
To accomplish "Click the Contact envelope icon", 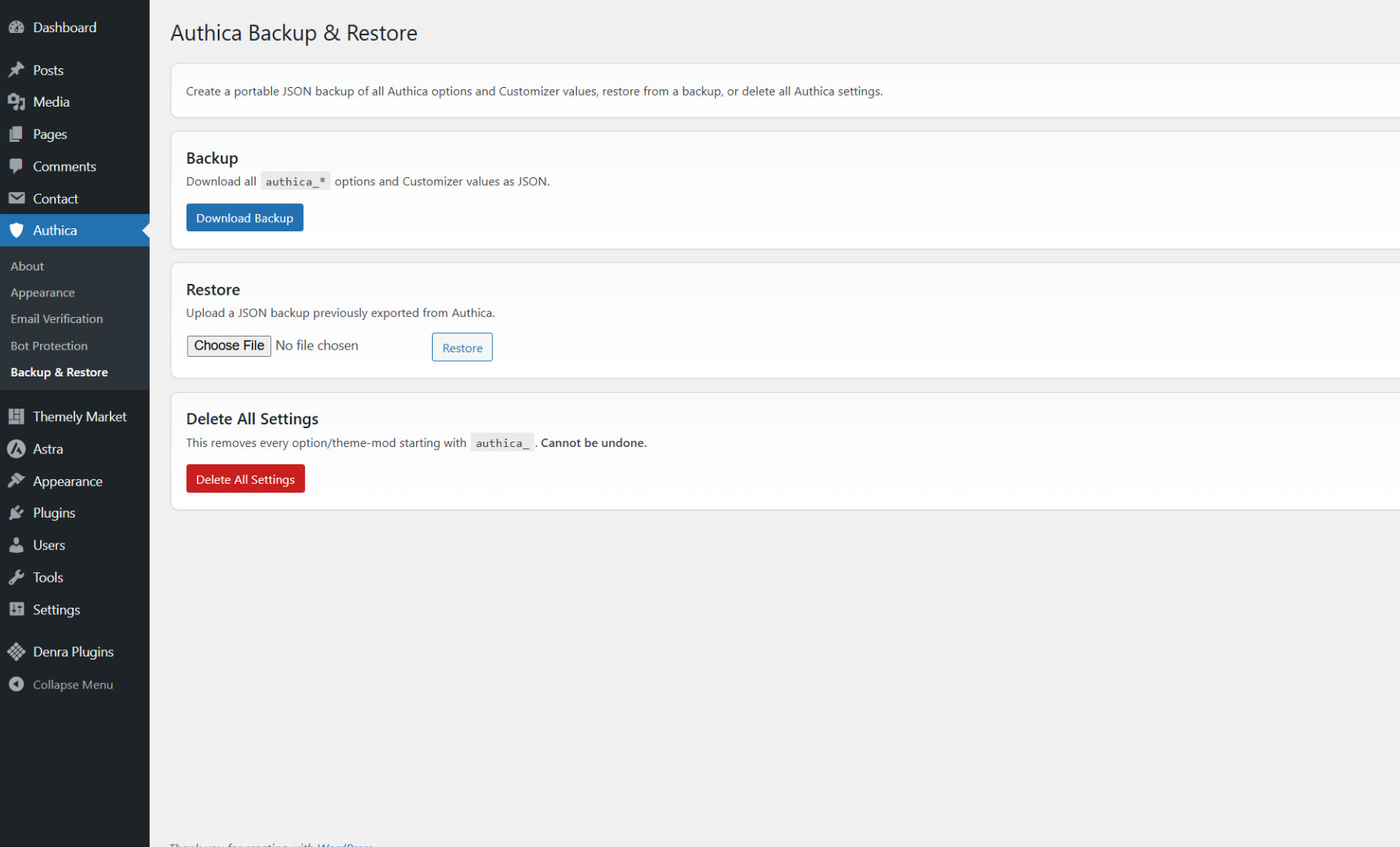I will [x=16, y=198].
